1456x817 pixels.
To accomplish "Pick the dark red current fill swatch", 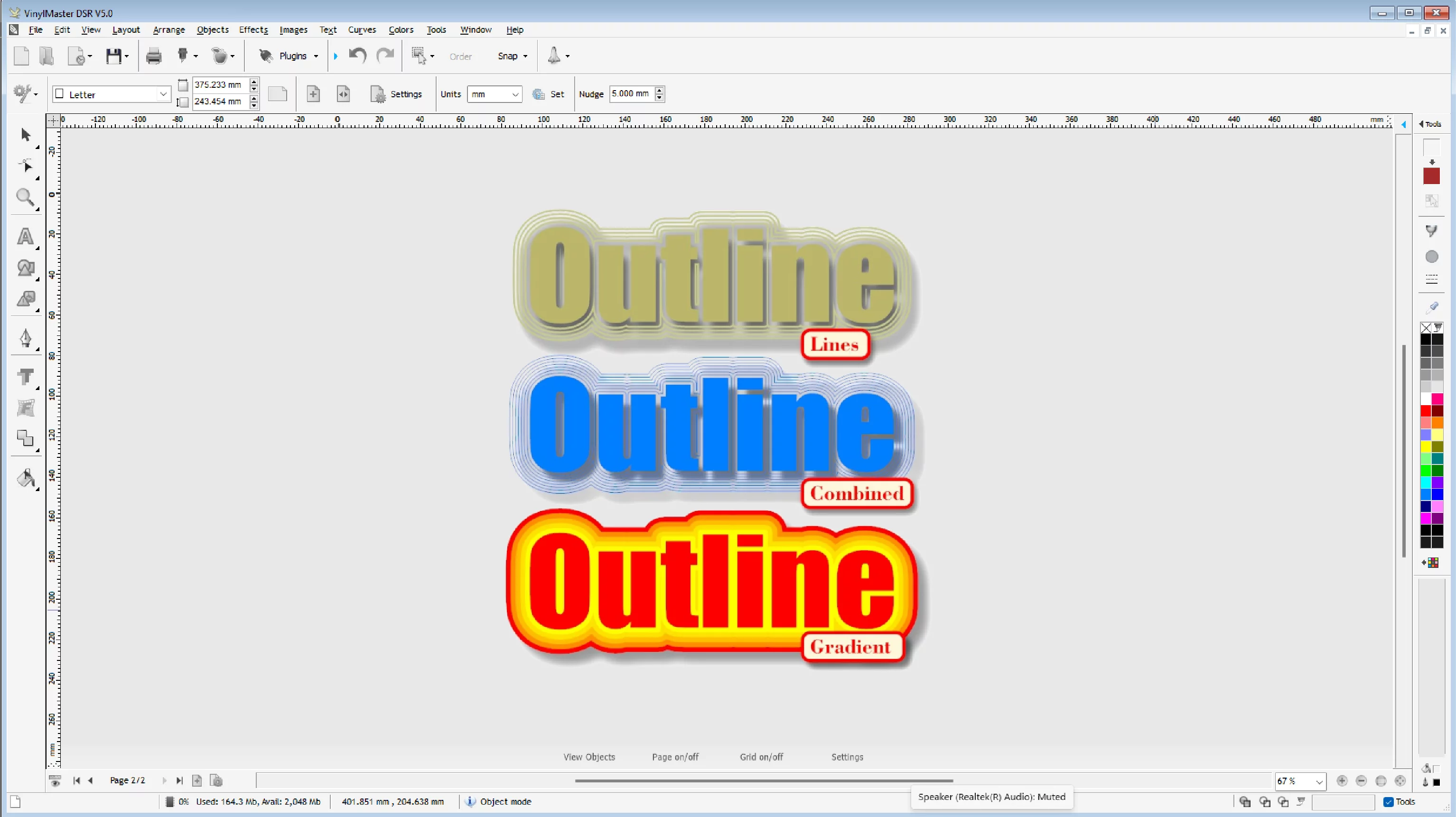I will coord(1431,176).
